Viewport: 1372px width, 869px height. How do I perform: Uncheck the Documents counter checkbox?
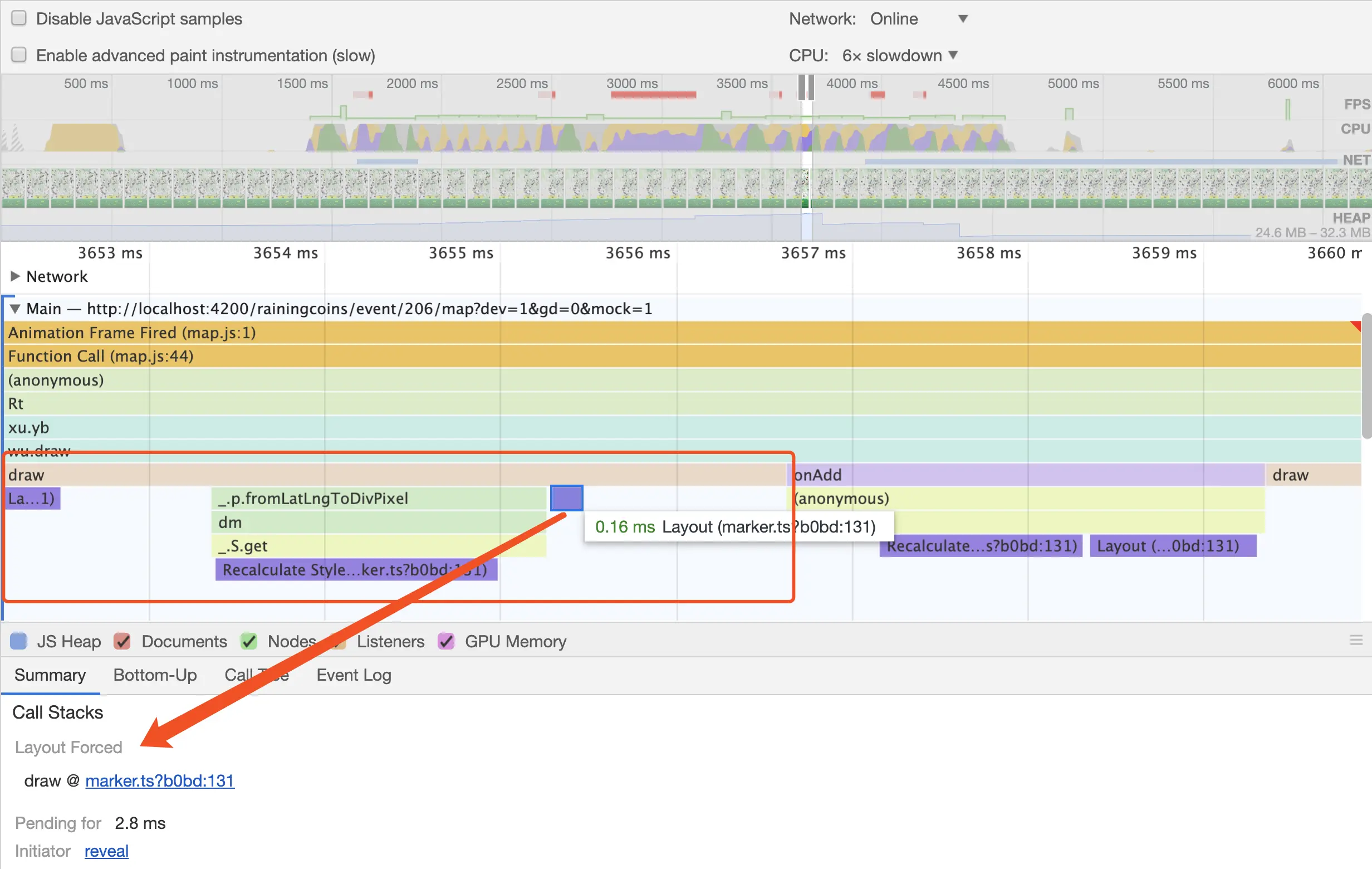[122, 641]
